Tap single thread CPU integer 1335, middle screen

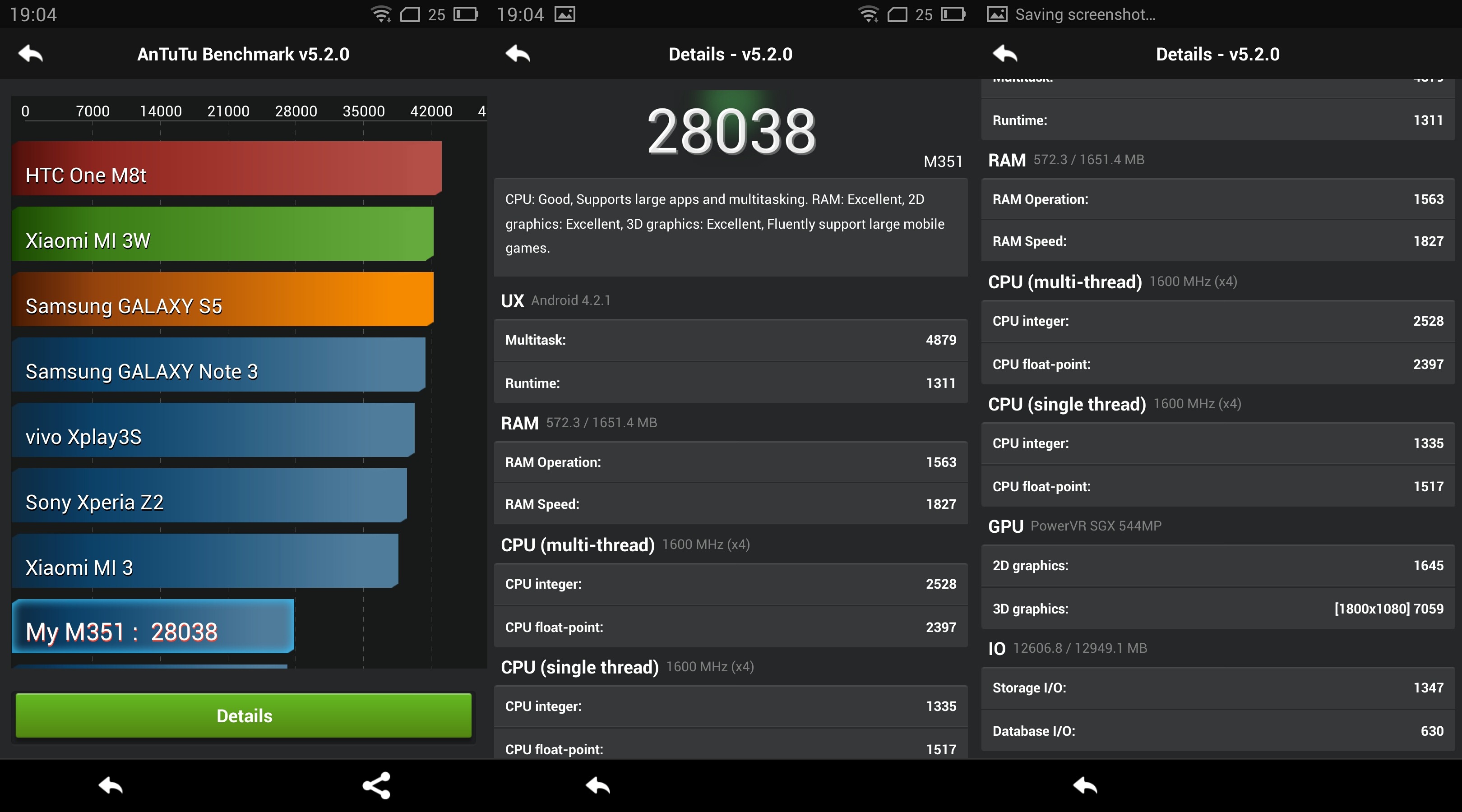tap(731, 706)
